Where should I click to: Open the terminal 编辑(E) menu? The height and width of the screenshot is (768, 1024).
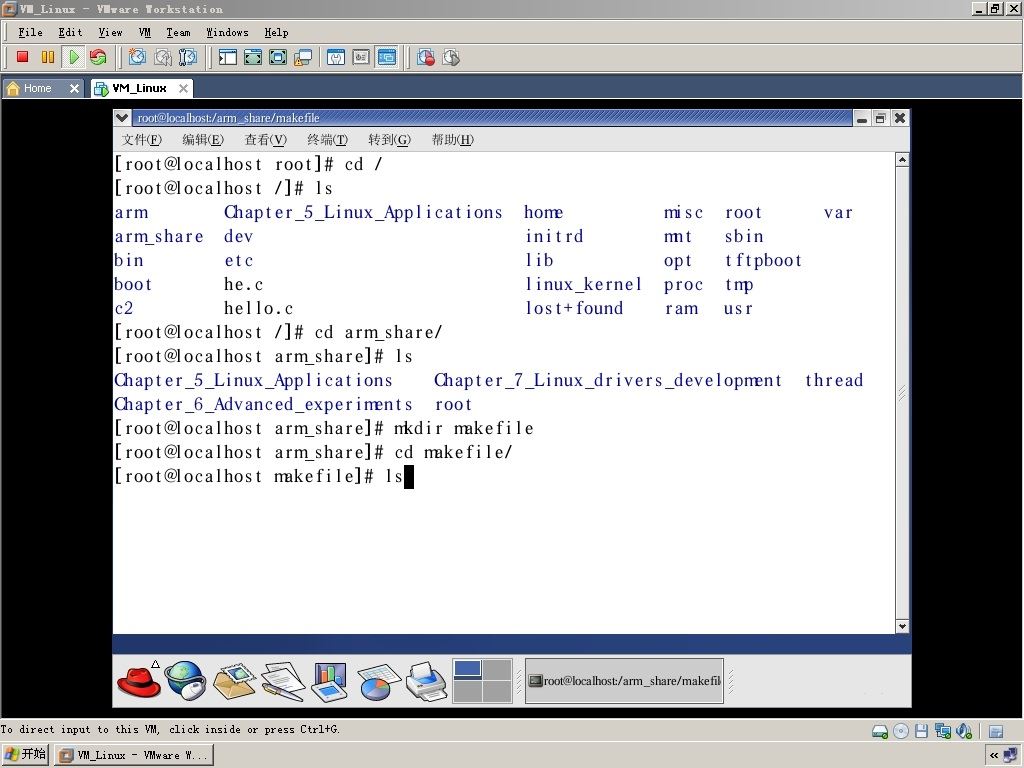[203, 140]
